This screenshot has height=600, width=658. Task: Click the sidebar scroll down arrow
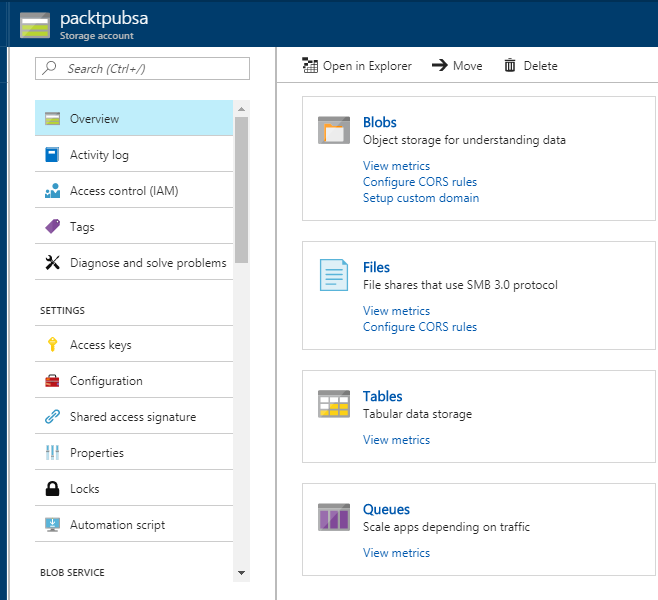(x=241, y=573)
